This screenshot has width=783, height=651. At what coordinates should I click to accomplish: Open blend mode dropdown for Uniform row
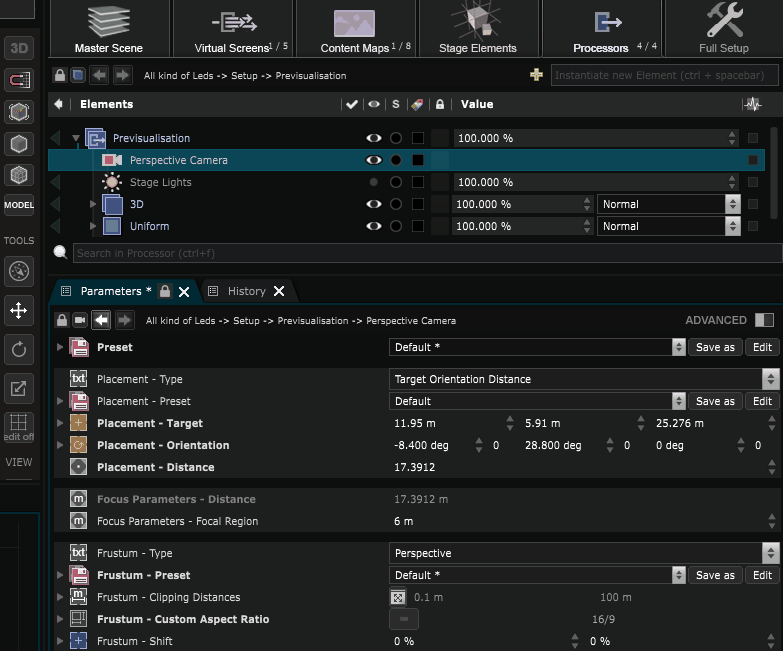(x=669, y=226)
